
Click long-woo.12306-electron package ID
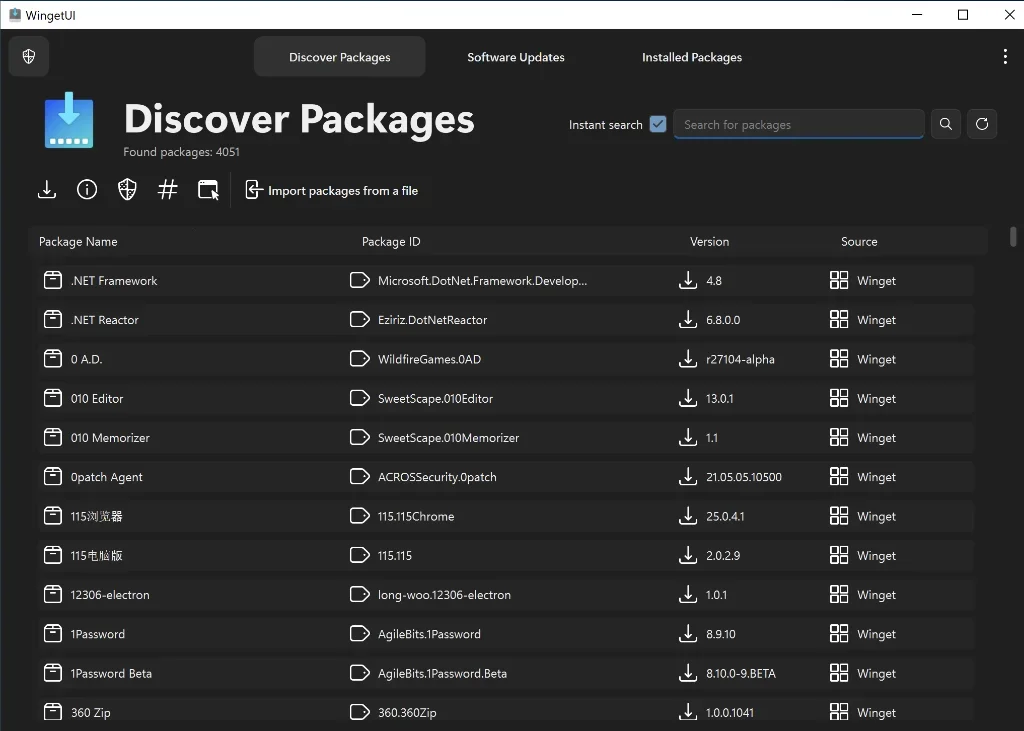tap(444, 595)
